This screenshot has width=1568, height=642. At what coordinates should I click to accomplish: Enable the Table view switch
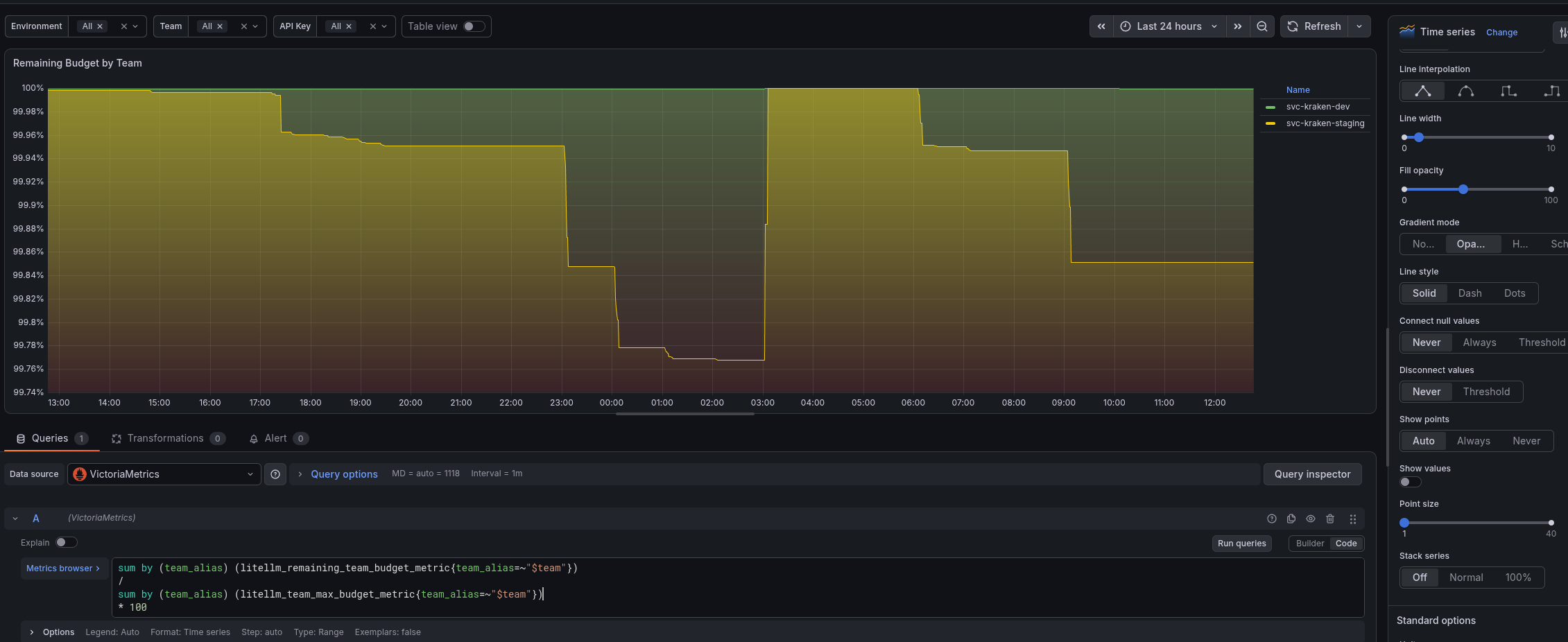(474, 26)
